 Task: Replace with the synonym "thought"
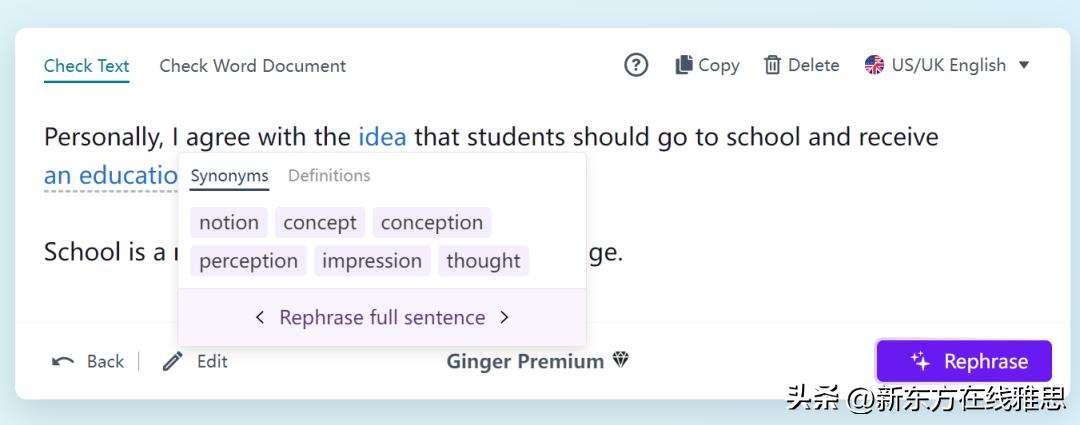tap(483, 260)
